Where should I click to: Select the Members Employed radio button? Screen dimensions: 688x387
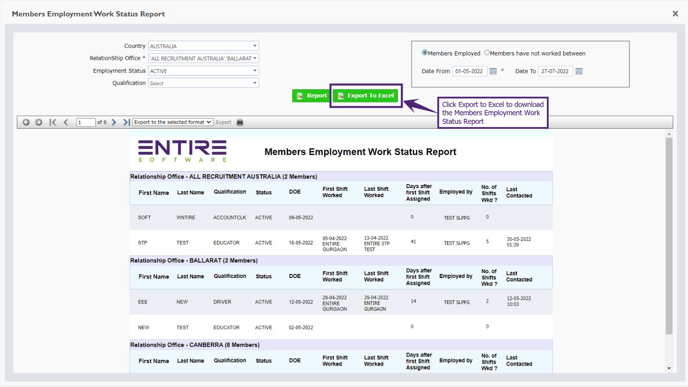pyautogui.click(x=424, y=53)
